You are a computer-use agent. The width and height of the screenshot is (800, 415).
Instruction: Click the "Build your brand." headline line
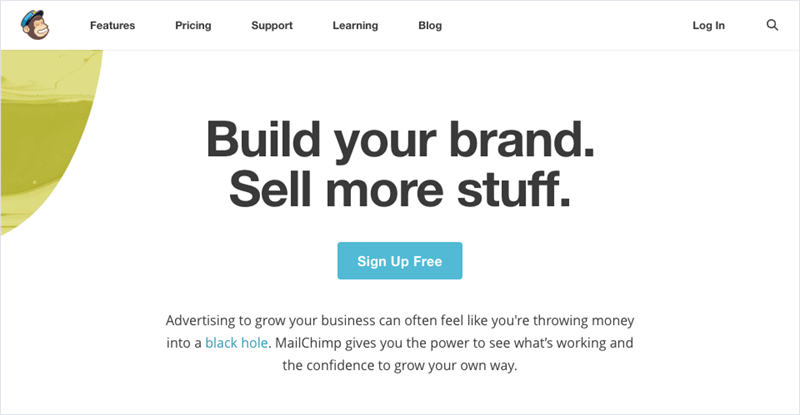400,139
